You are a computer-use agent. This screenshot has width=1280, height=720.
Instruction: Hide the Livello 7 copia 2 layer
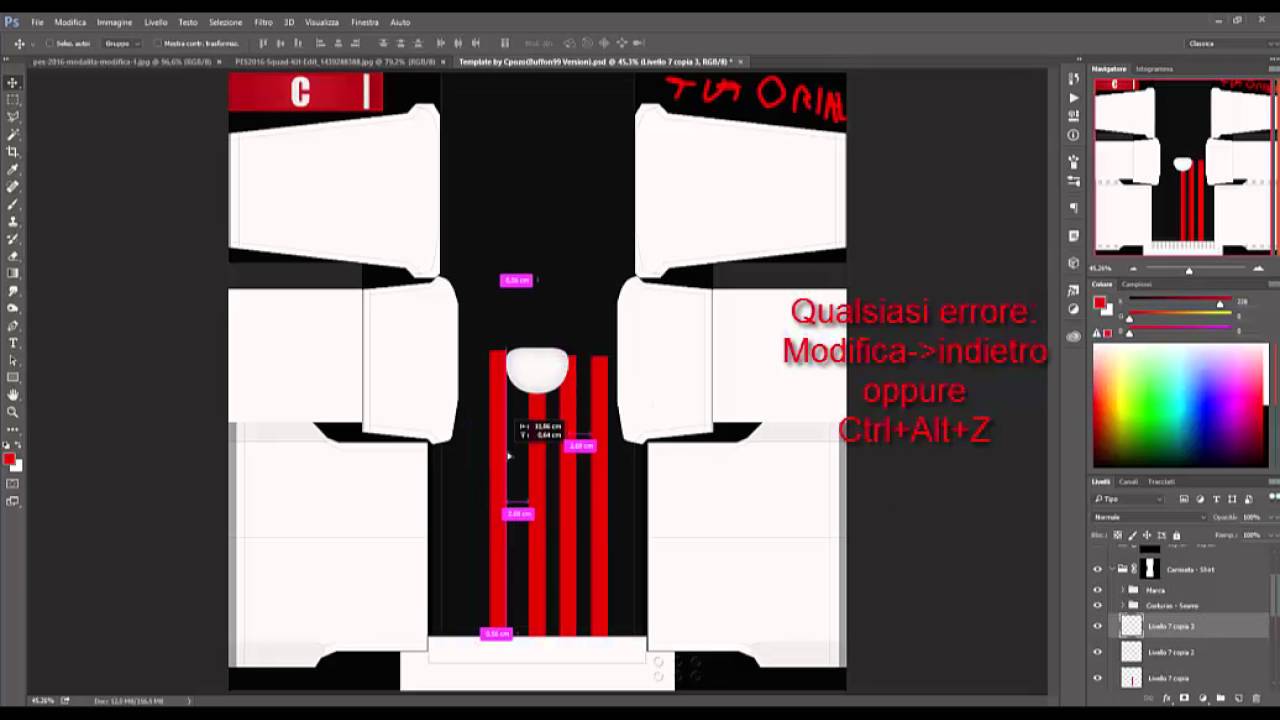1097,652
